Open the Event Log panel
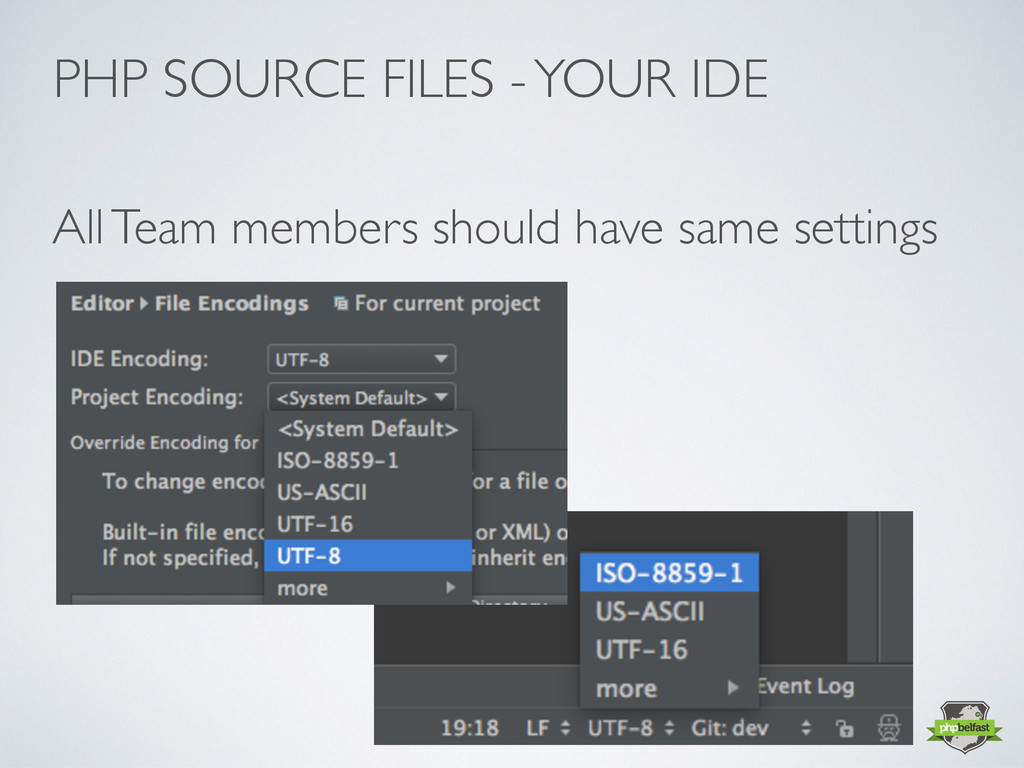This screenshot has width=1024, height=768. coord(806,686)
